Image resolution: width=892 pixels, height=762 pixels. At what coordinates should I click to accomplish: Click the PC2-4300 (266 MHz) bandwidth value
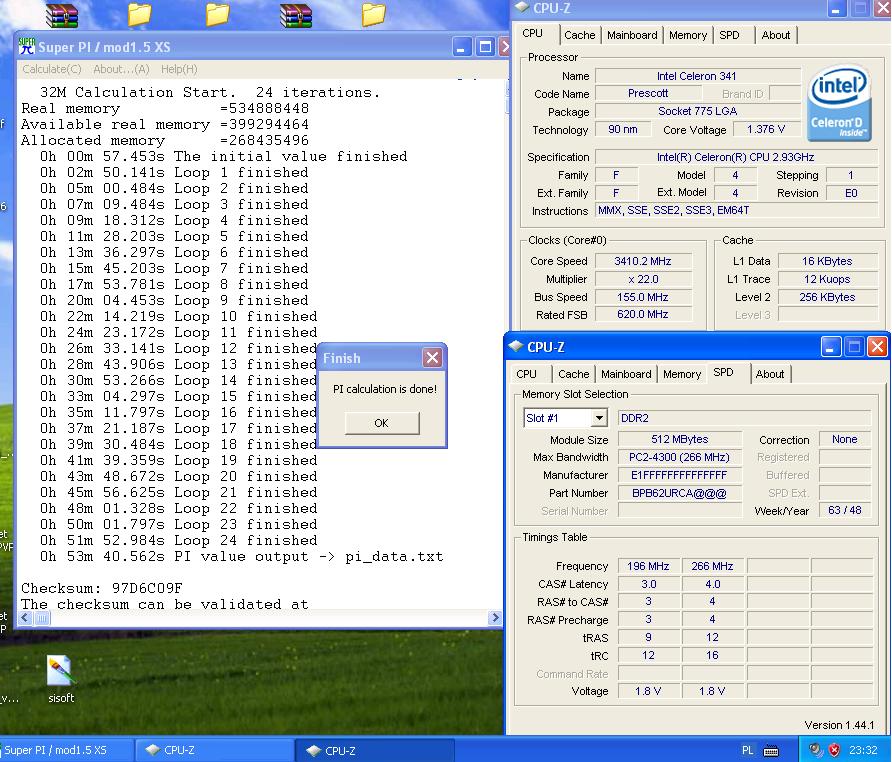(x=680, y=457)
